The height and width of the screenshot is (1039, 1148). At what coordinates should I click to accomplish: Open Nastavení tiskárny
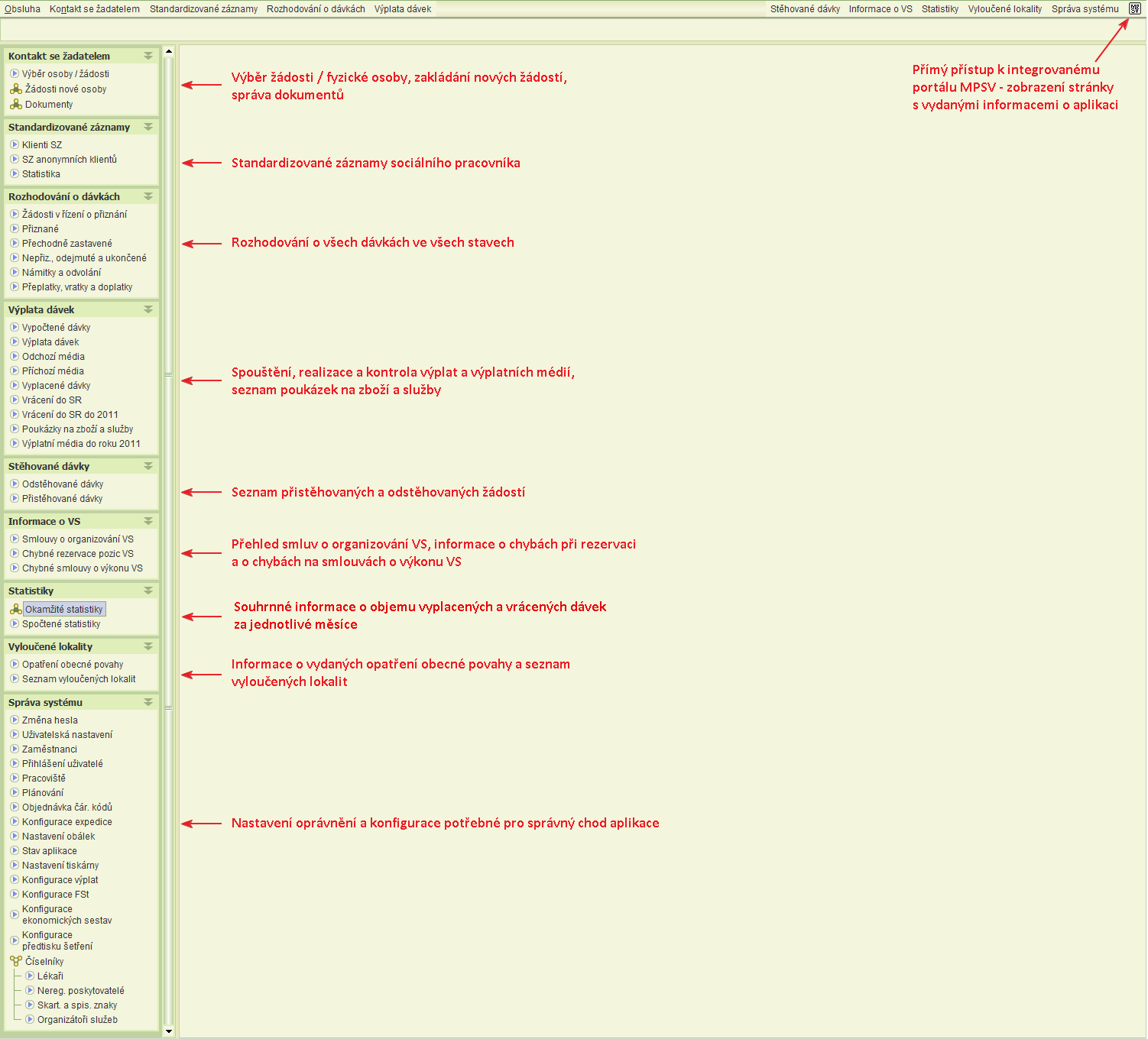coord(60,866)
